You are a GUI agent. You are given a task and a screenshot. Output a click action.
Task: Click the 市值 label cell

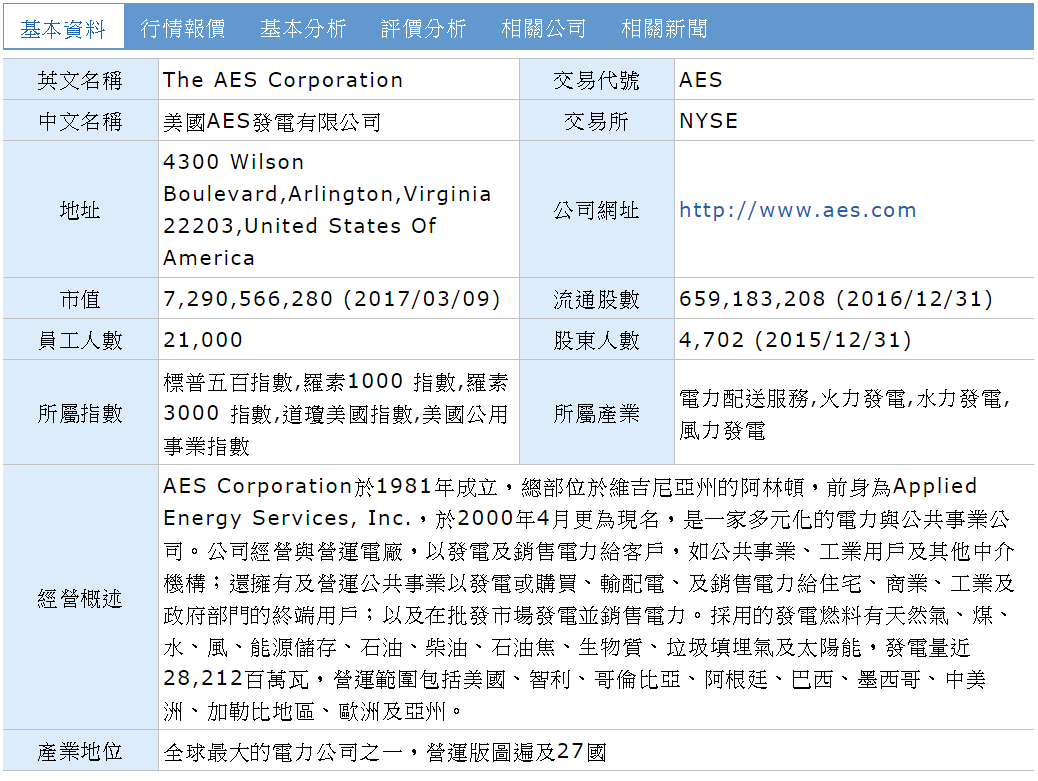pos(80,299)
